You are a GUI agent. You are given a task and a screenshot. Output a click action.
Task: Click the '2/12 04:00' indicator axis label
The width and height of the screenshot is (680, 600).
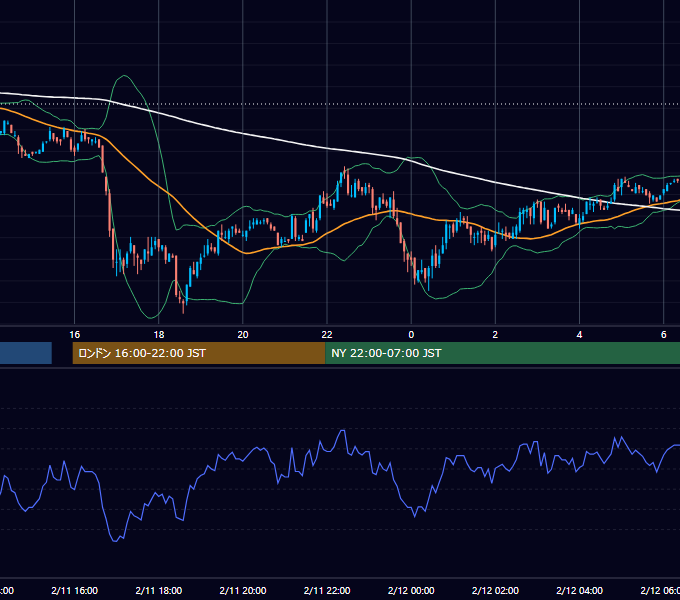pyautogui.click(x=579, y=590)
